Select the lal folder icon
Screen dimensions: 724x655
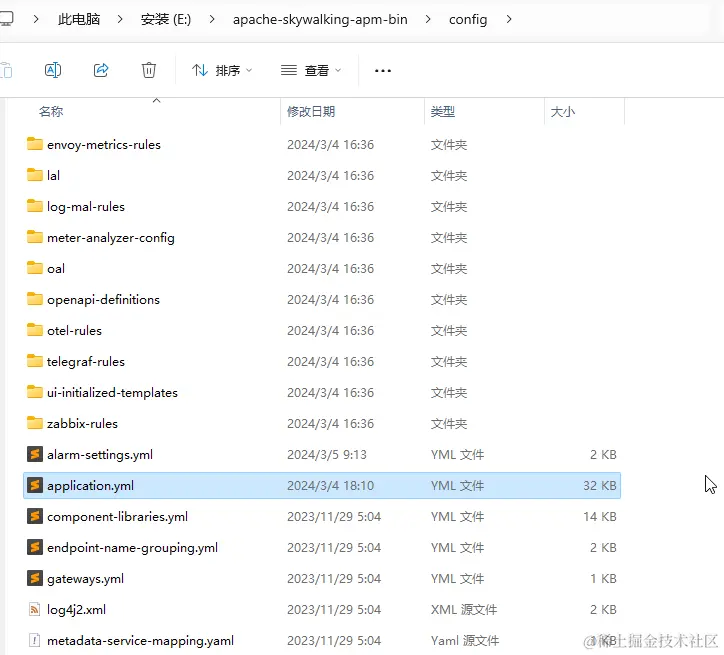tap(35, 175)
